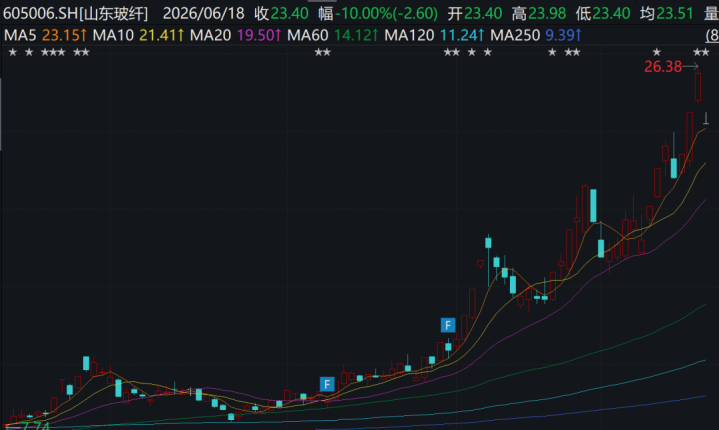Screen dimensions: 719x430
Task: Click the high price 高23.98
Action: [x=539, y=13]
